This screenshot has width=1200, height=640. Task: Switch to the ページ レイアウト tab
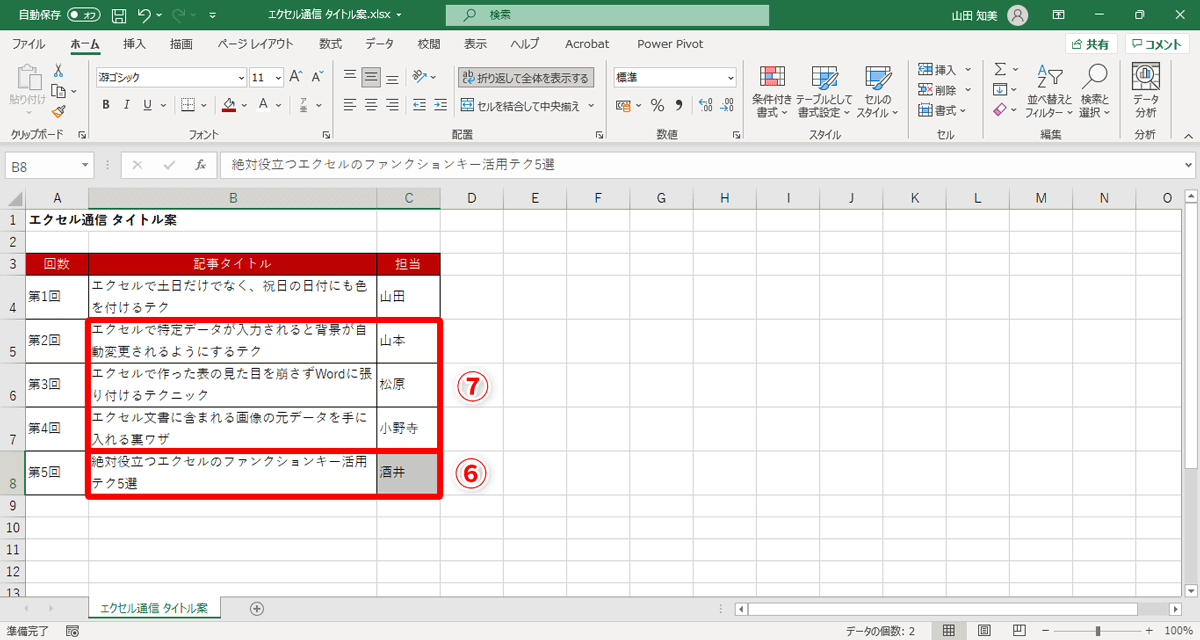pos(255,44)
